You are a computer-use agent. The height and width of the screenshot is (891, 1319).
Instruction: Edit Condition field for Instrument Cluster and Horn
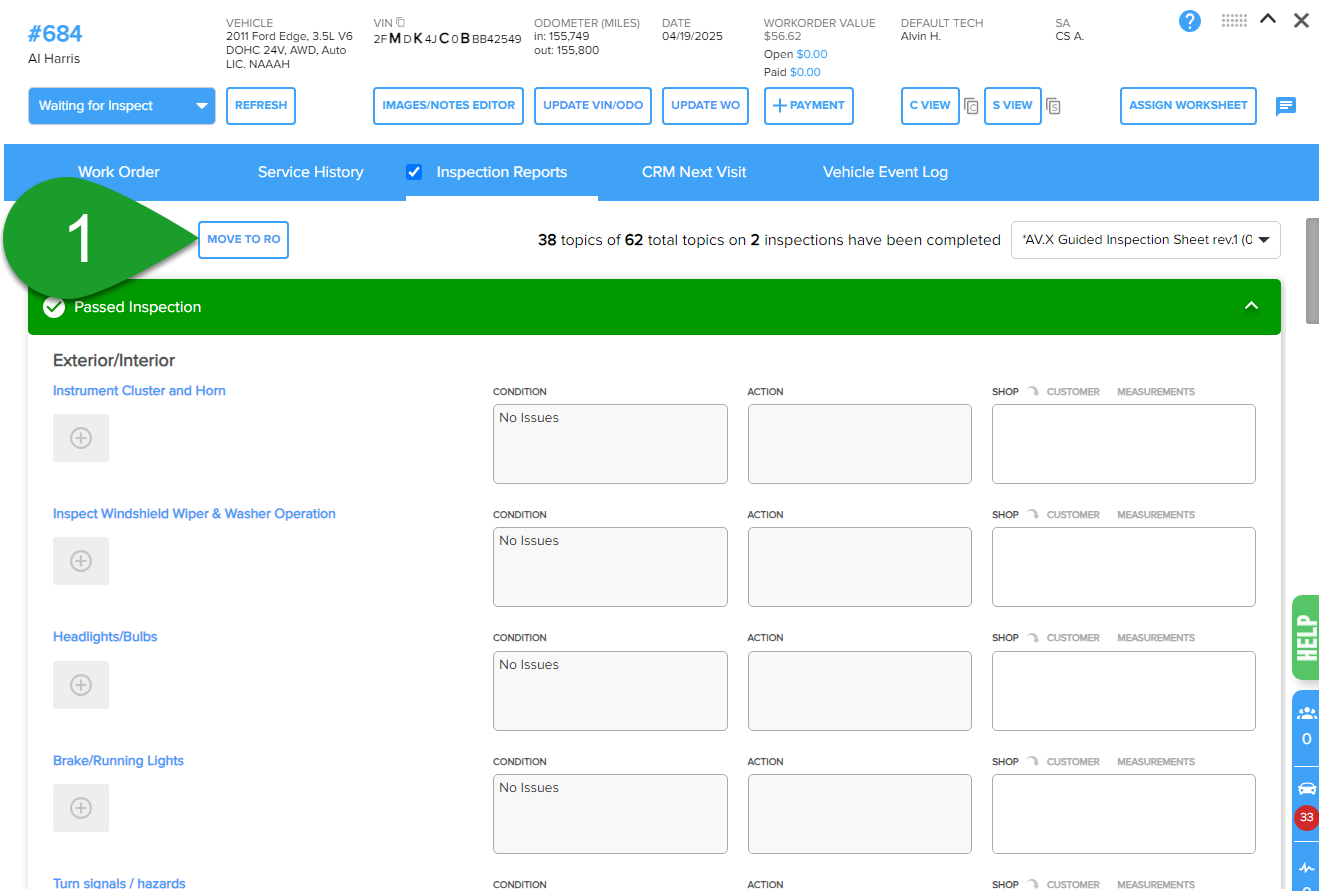[x=610, y=444]
